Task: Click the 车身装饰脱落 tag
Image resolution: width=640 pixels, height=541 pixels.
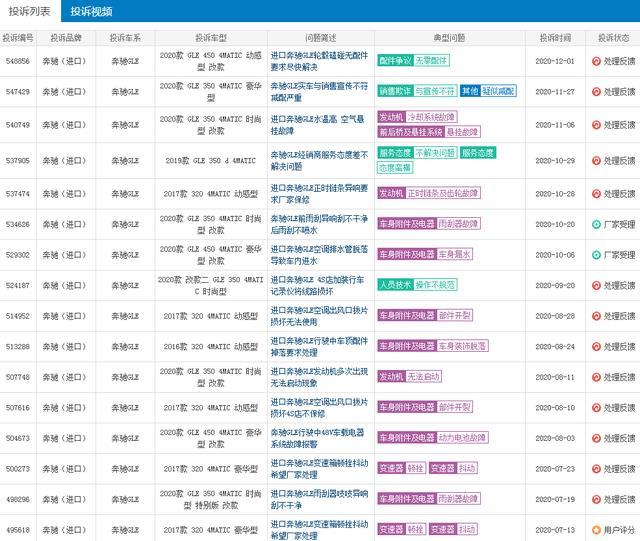Action: pyautogui.click(x=462, y=346)
